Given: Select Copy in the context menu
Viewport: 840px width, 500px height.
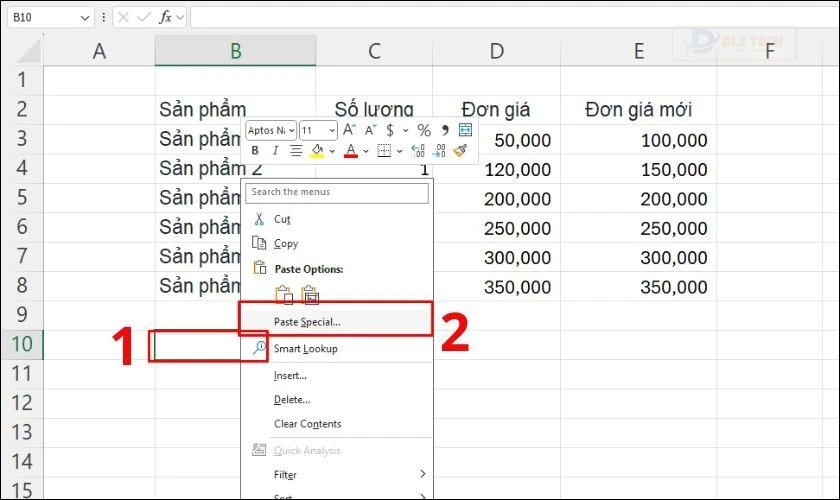Looking at the screenshot, I should (x=286, y=243).
